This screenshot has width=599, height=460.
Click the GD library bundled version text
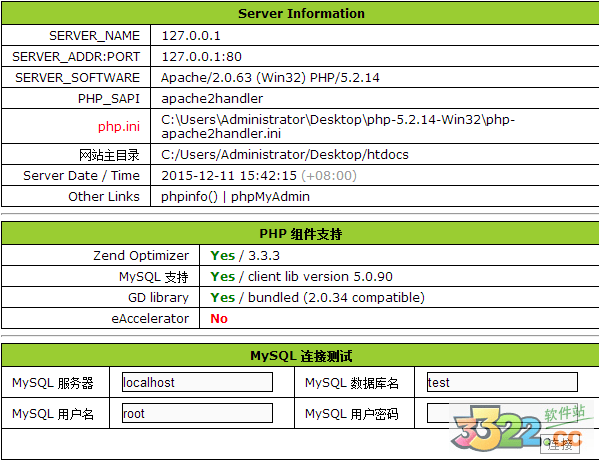point(336,298)
